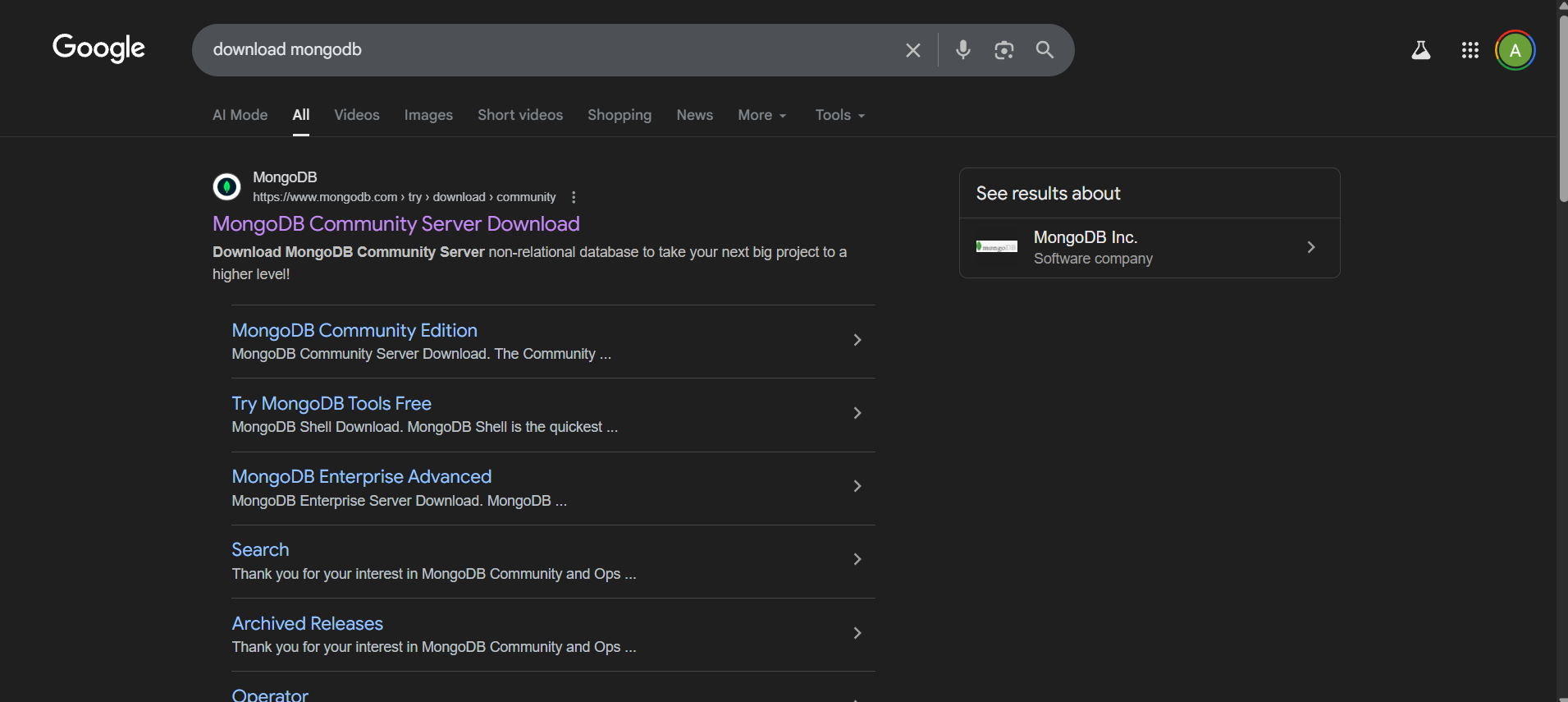Open Google account avatar A

(x=1515, y=50)
